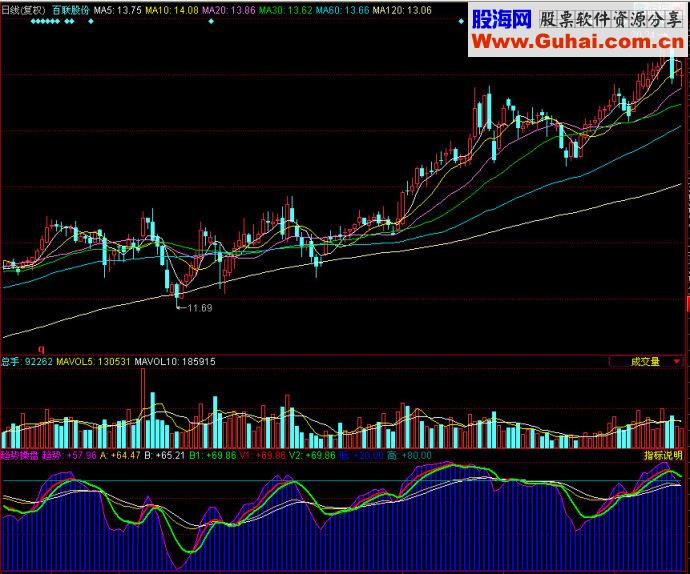This screenshot has width=690, height=574.
Task: Select the 趋势: +57.96 value
Action: pyautogui.click(x=69, y=455)
